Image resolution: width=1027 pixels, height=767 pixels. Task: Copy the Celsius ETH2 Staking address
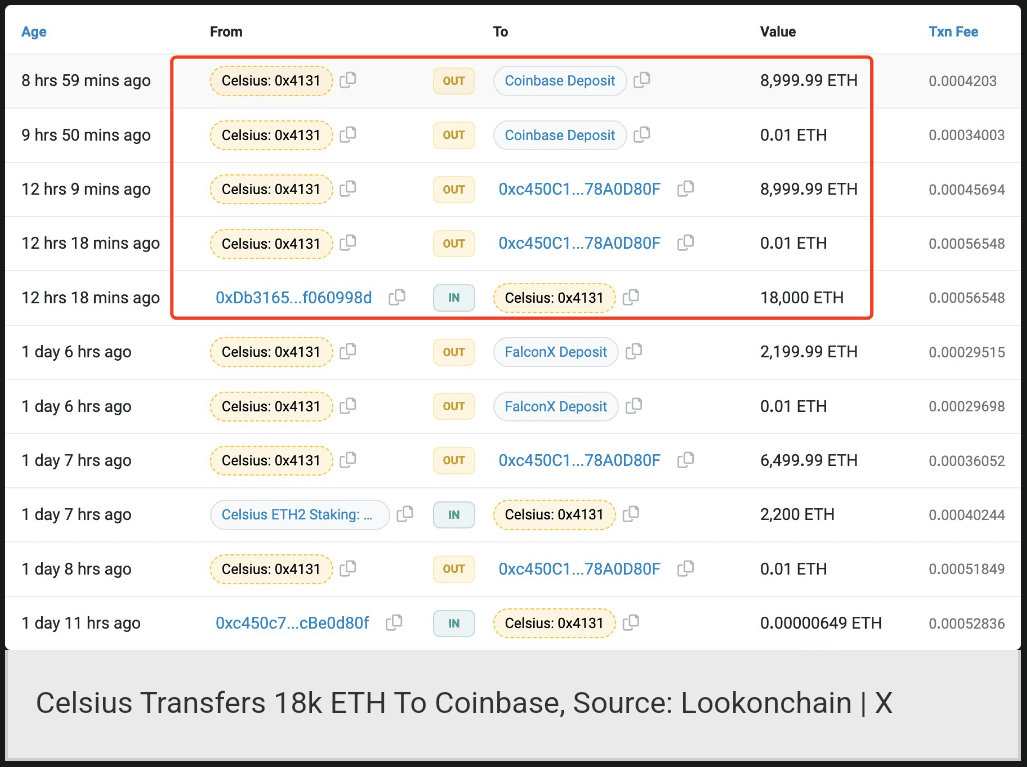click(x=405, y=514)
